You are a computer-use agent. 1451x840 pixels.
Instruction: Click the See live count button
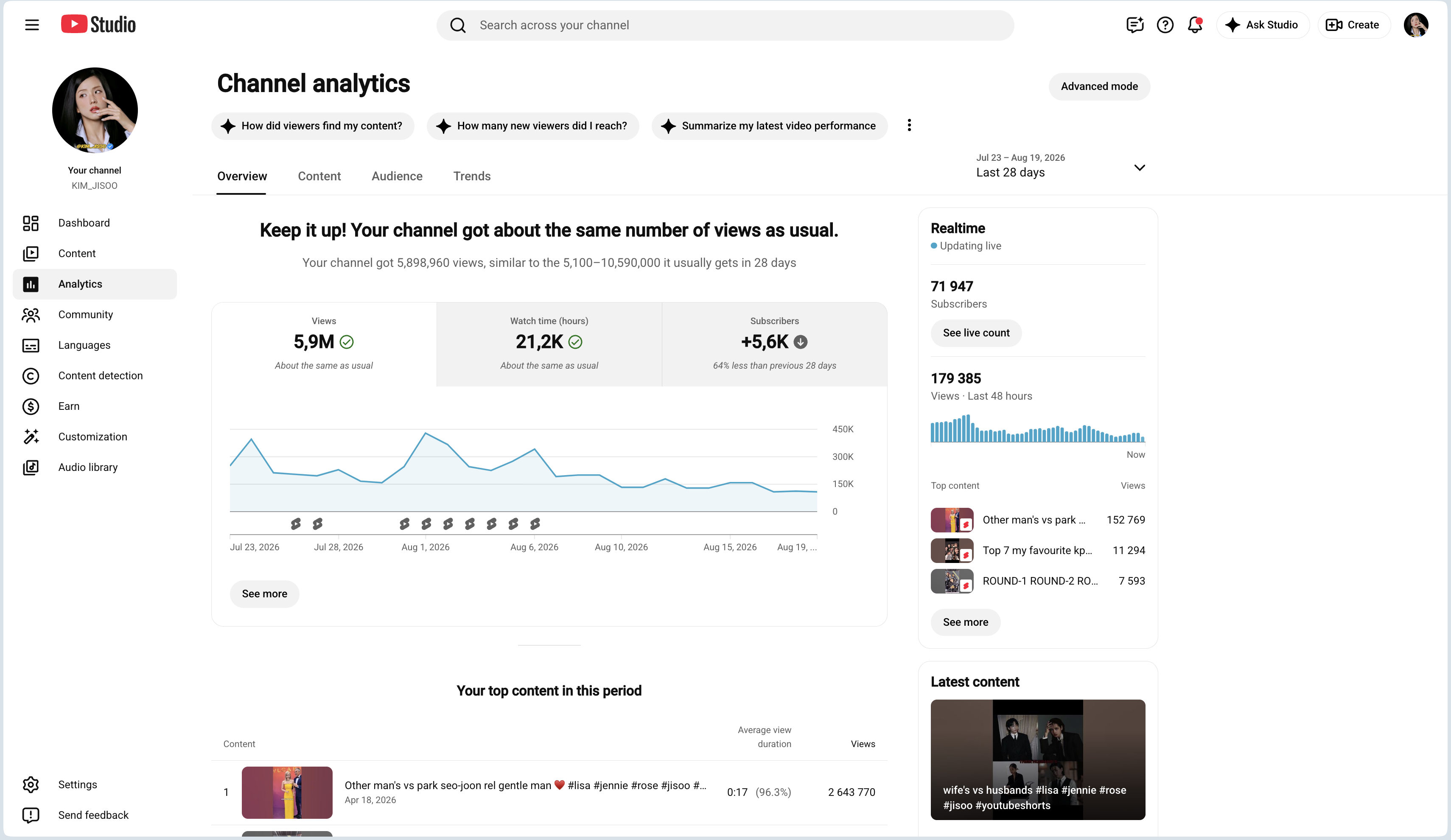click(976, 333)
